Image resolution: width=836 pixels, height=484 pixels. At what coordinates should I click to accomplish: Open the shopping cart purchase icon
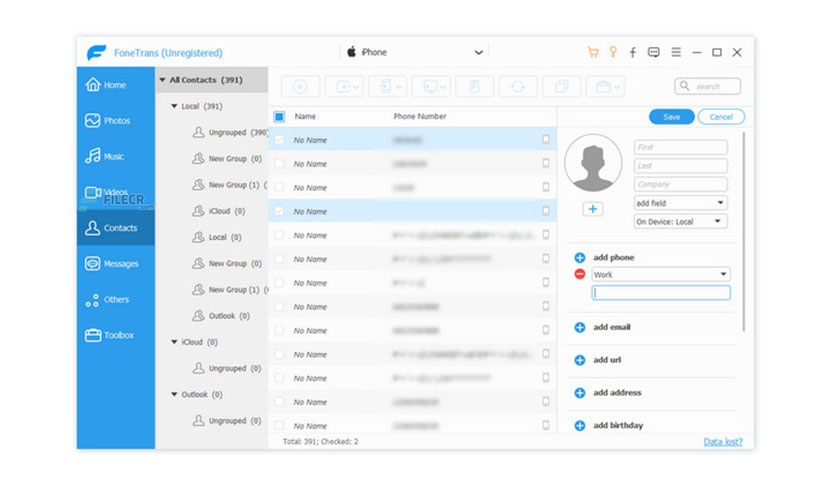pyautogui.click(x=593, y=52)
